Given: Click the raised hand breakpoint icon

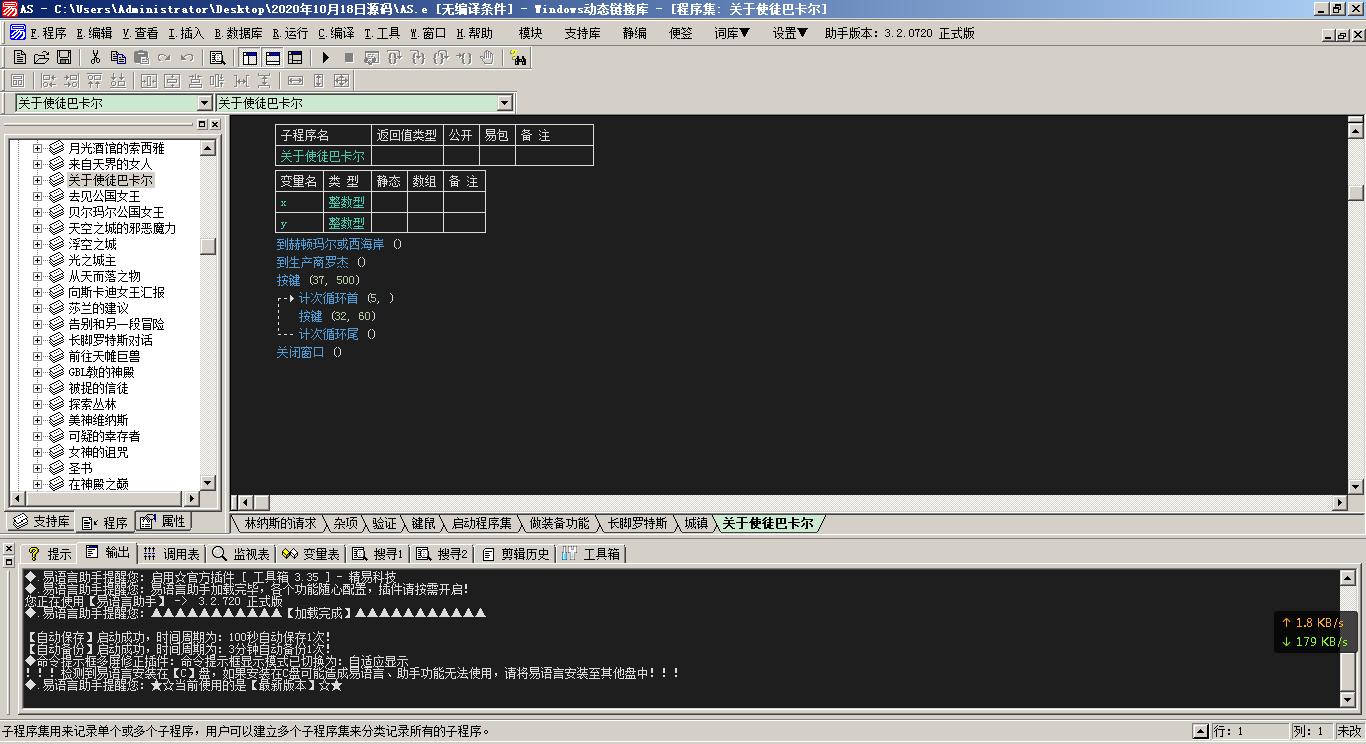Looking at the screenshot, I should (x=487, y=58).
